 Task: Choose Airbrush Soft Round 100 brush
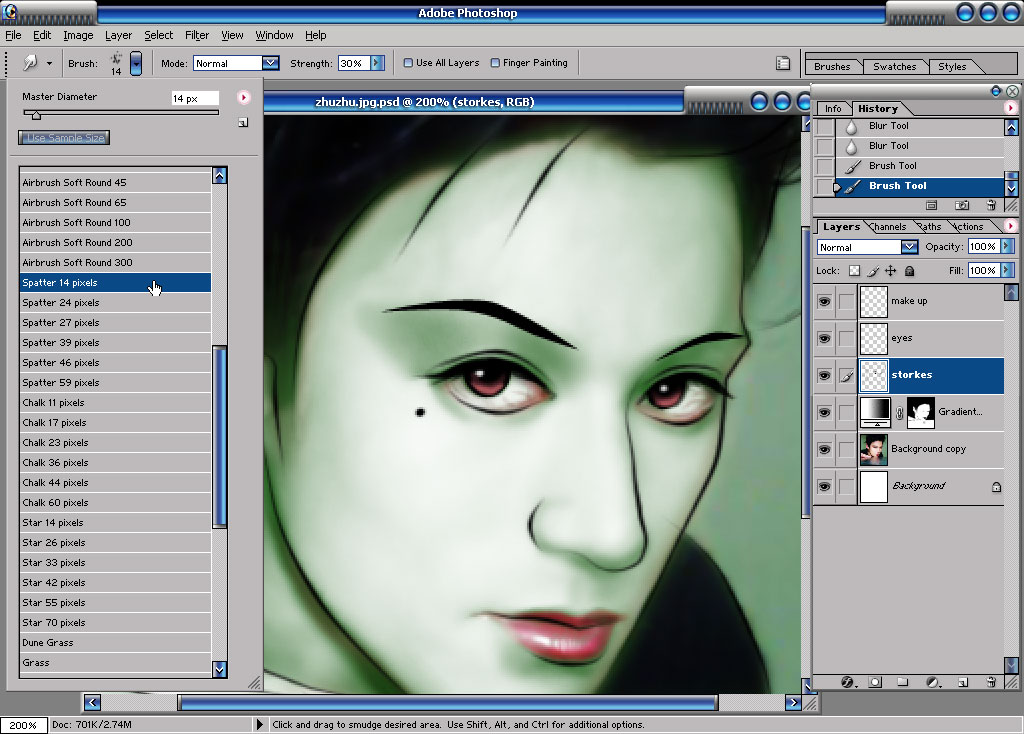[x=115, y=223]
